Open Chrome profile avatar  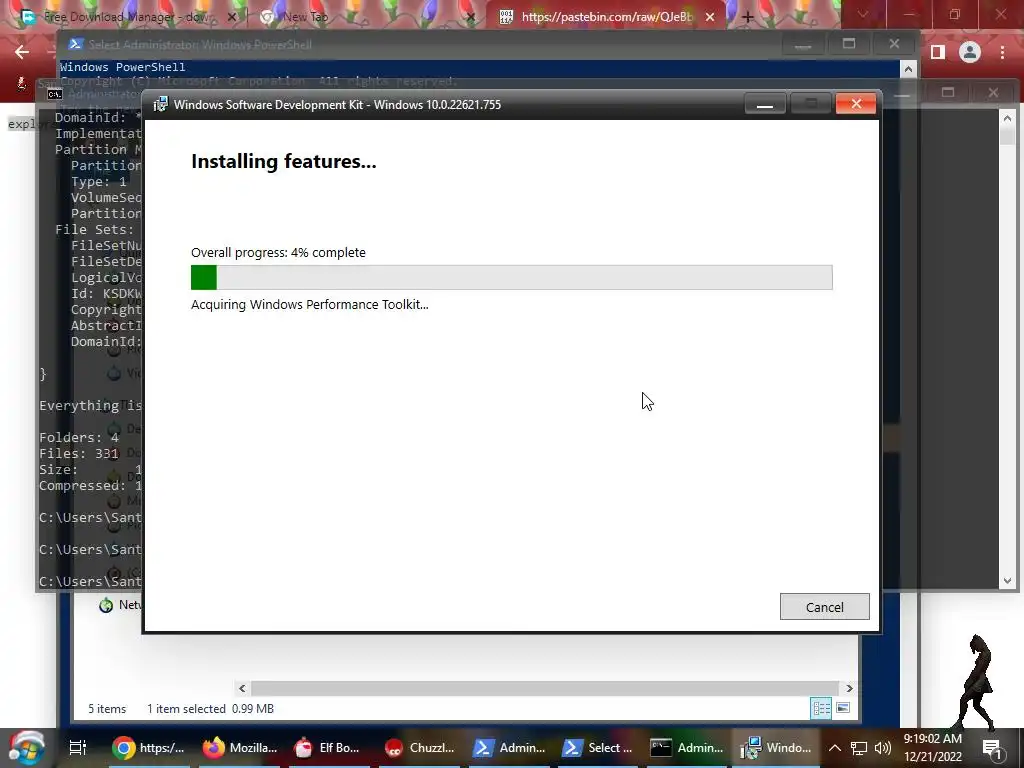(x=970, y=52)
